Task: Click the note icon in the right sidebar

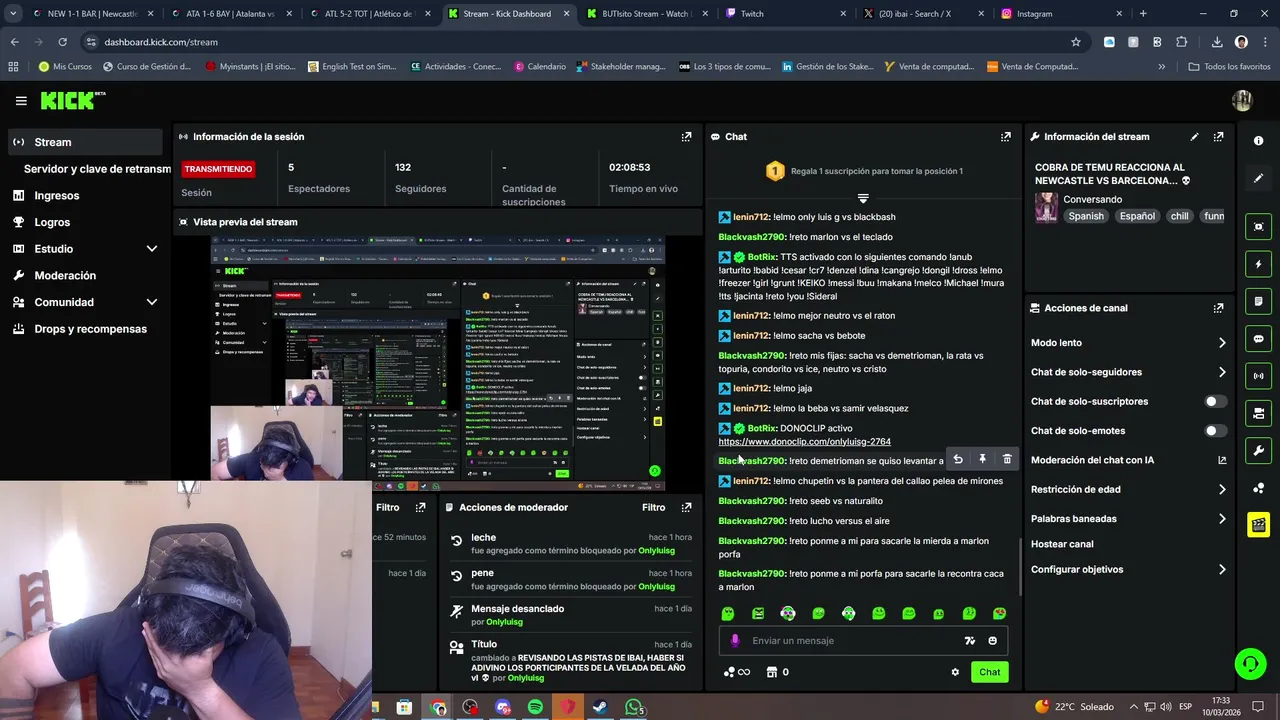Action: point(1258,301)
